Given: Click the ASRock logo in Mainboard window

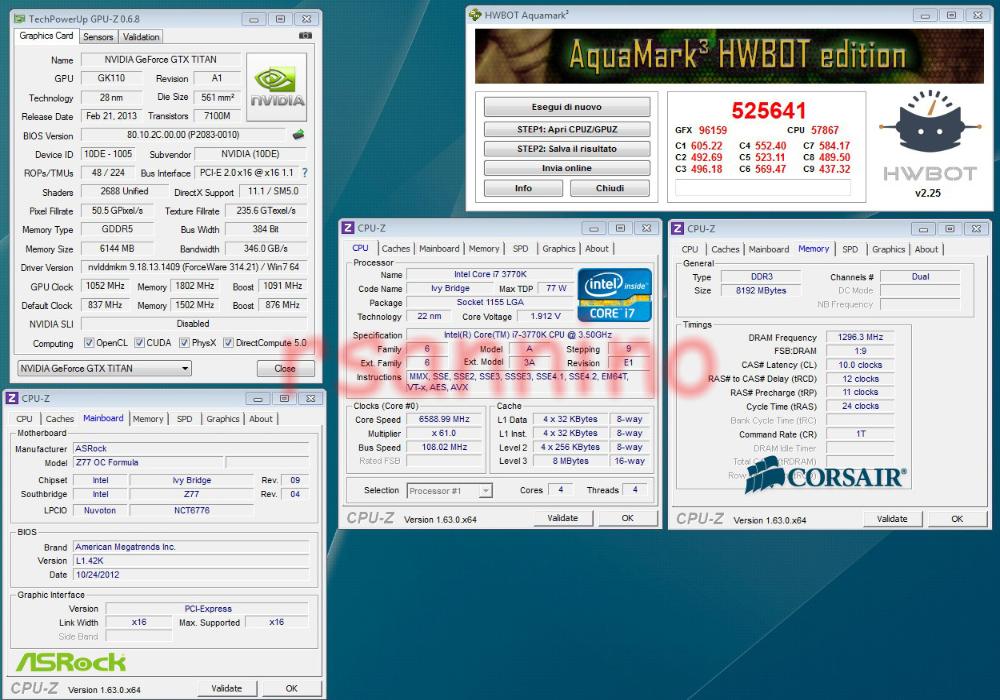Looking at the screenshot, I should pos(71,662).
